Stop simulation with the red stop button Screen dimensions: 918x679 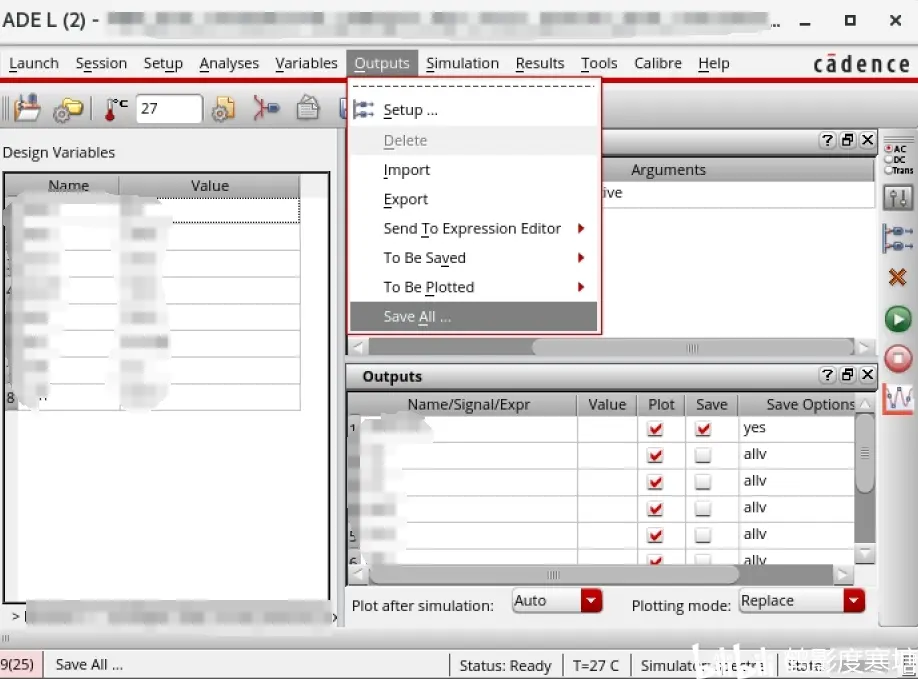(898, 358)
